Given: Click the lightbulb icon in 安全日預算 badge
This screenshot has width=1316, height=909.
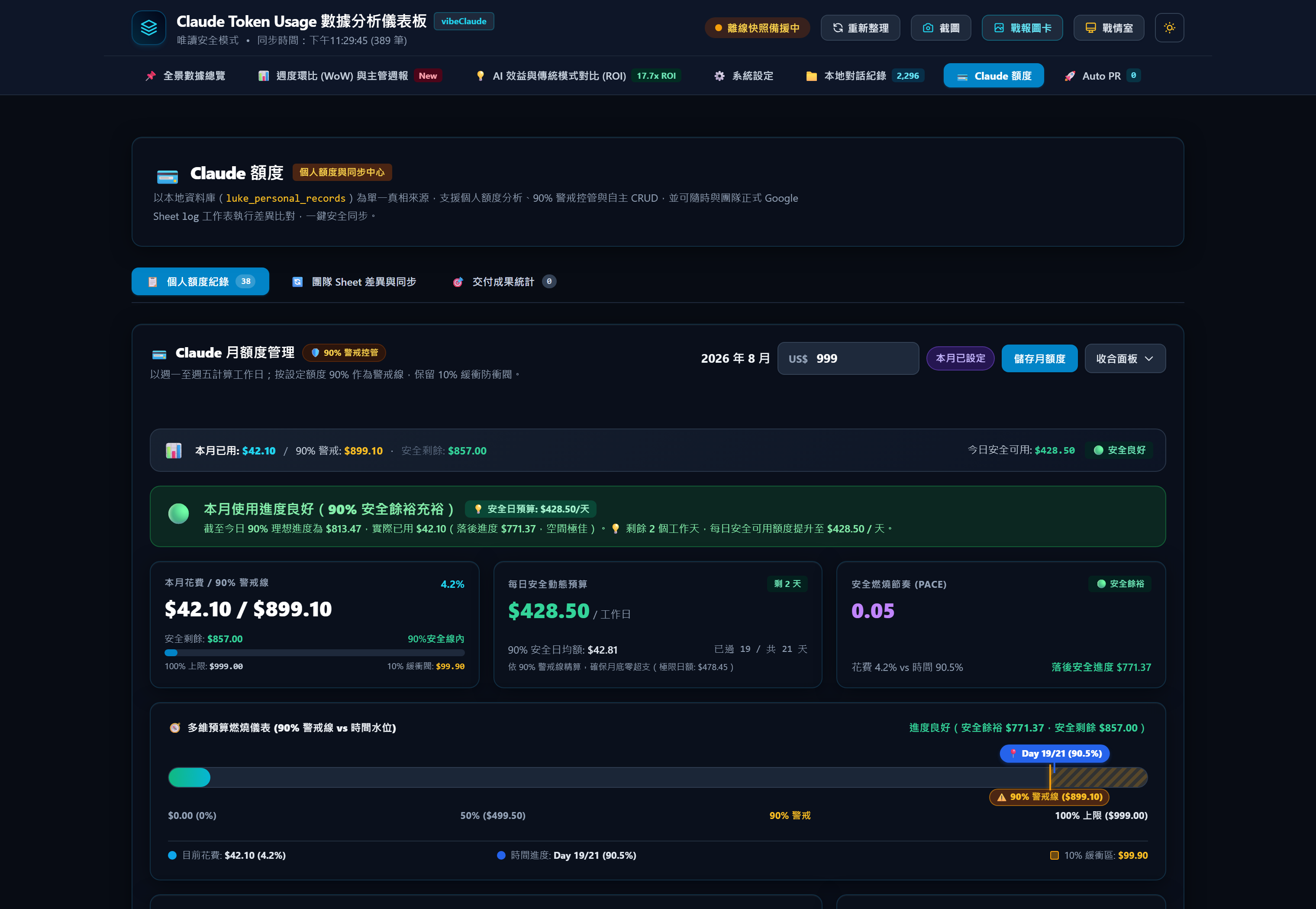Looking at the screenshot, I should click(x=478, y=509).
